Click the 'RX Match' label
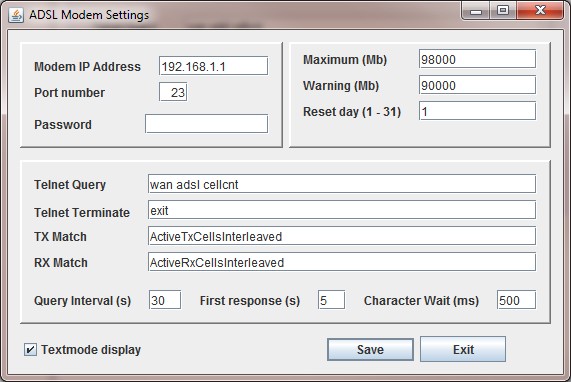 tap(61, 263)
